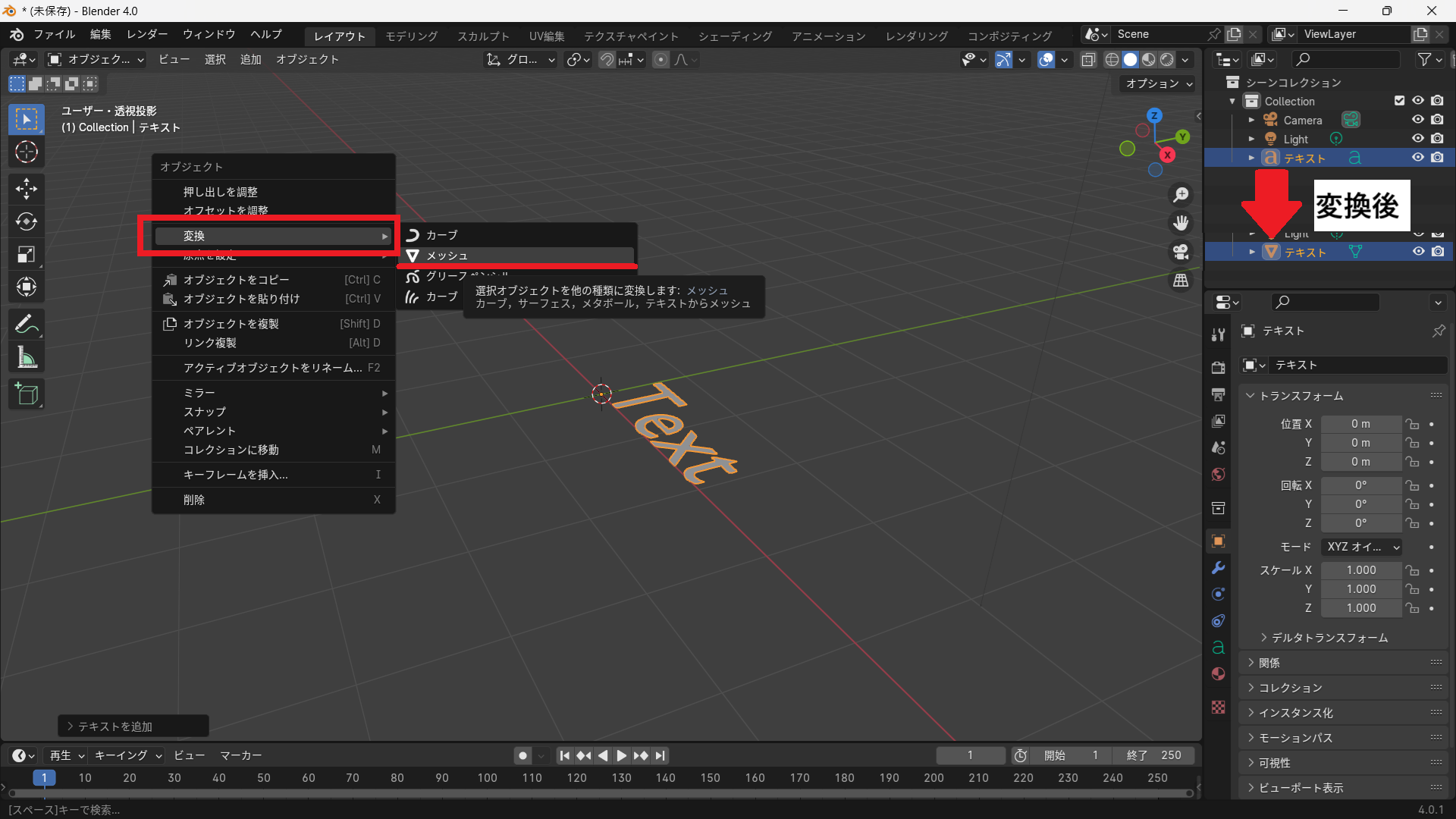Activate the Annotate pencil tool
Viewport: 1456px width, 819px height.
(27, 324)
